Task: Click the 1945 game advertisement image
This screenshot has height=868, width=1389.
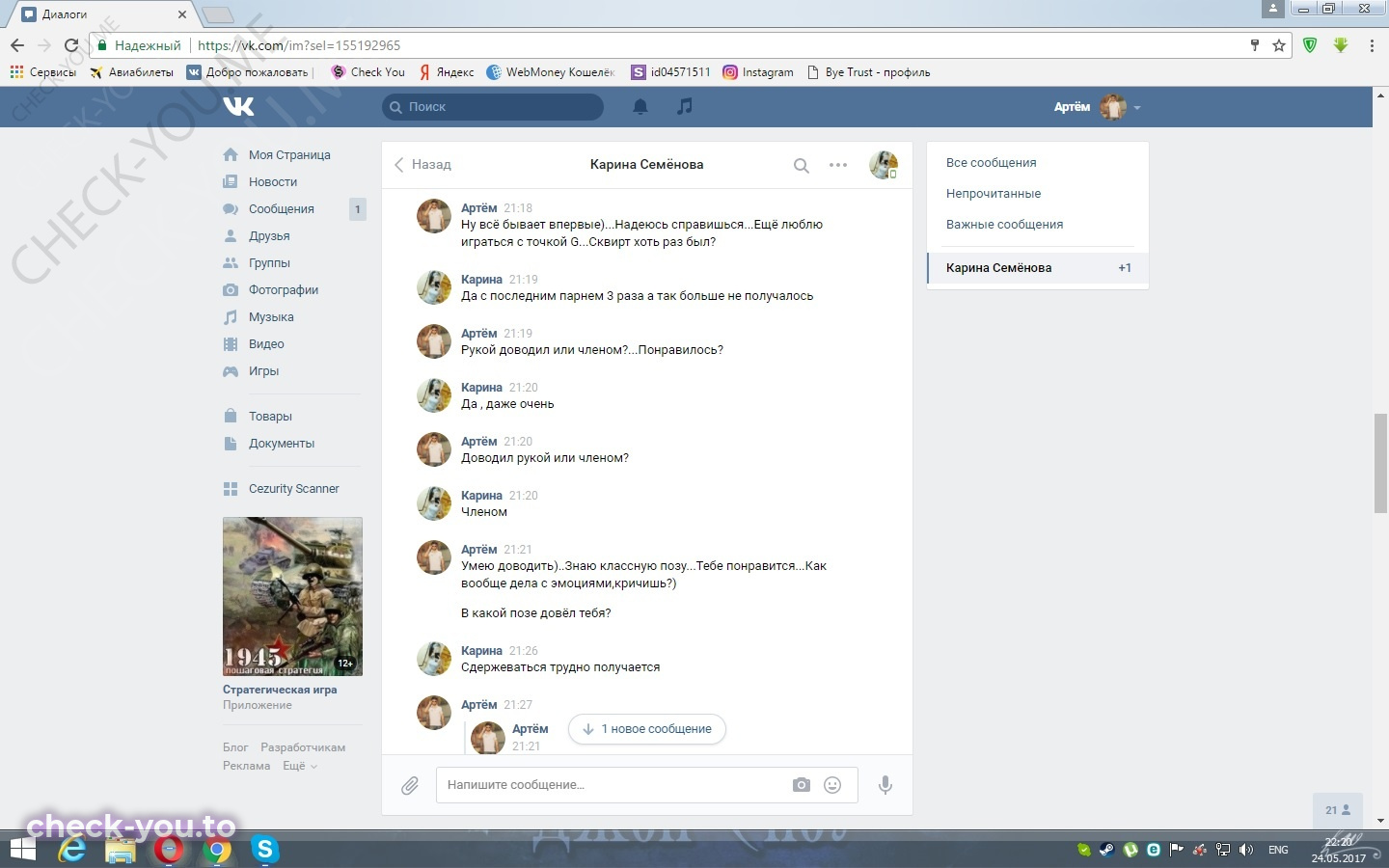Action: click(292, 596)
